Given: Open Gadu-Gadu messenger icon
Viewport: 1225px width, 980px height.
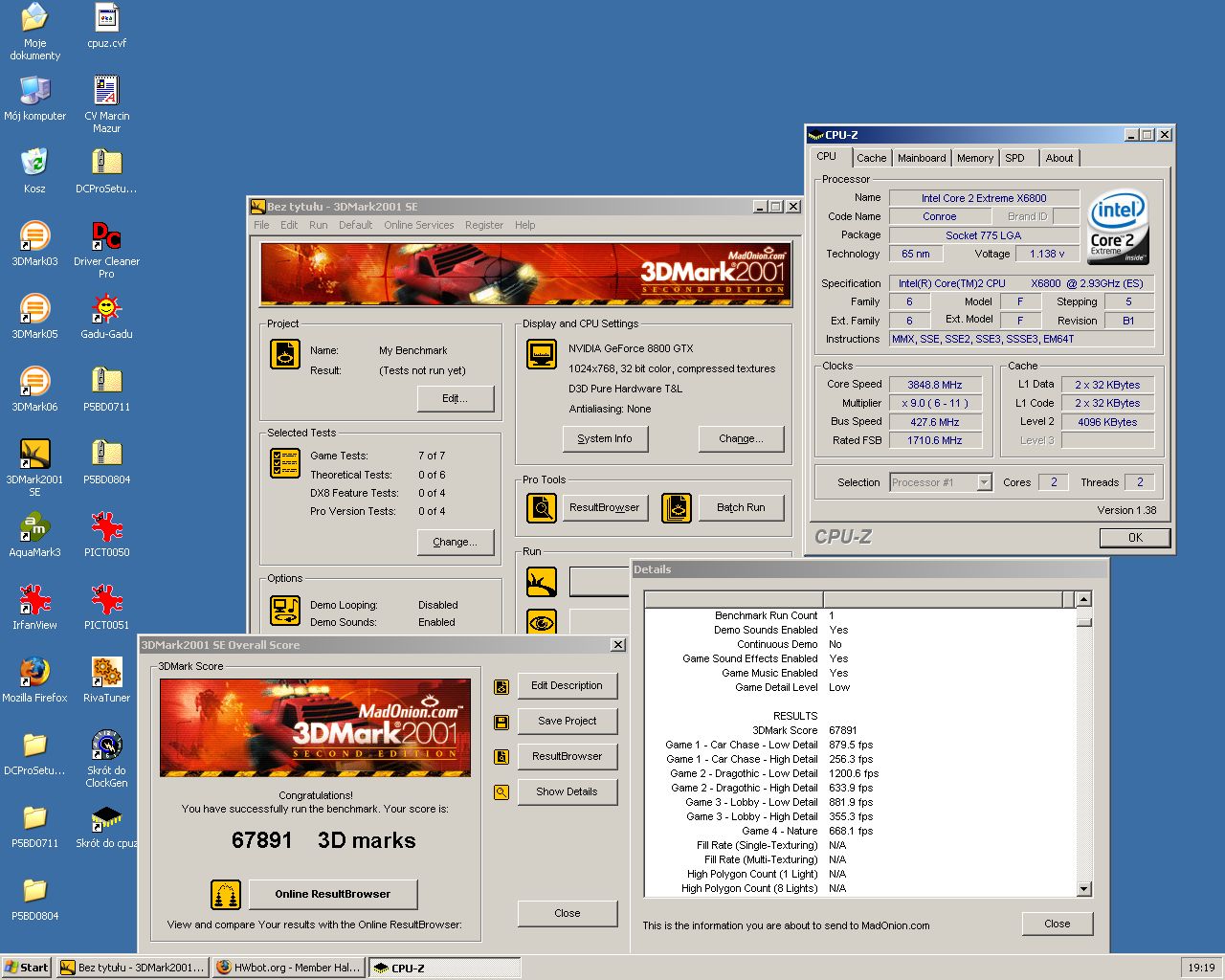Looking at the screenshot, I should click(x=106, y=316).
